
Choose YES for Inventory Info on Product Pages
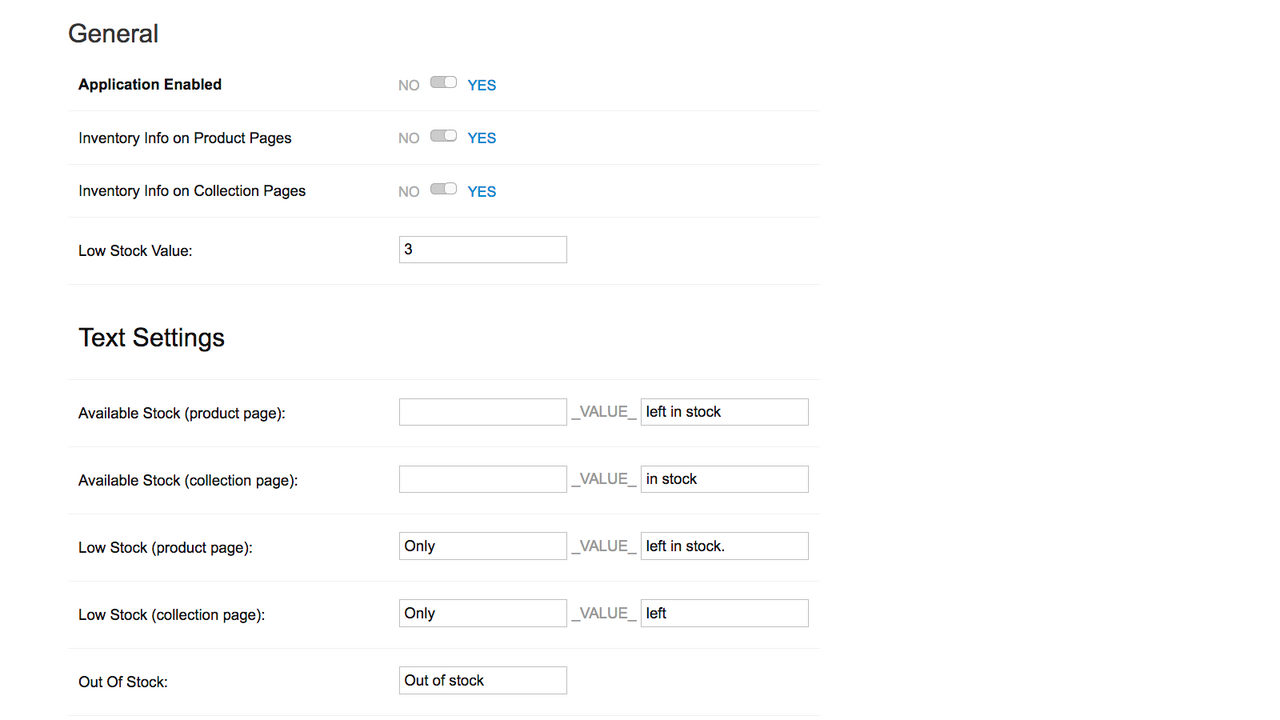(x=482, y=138)
